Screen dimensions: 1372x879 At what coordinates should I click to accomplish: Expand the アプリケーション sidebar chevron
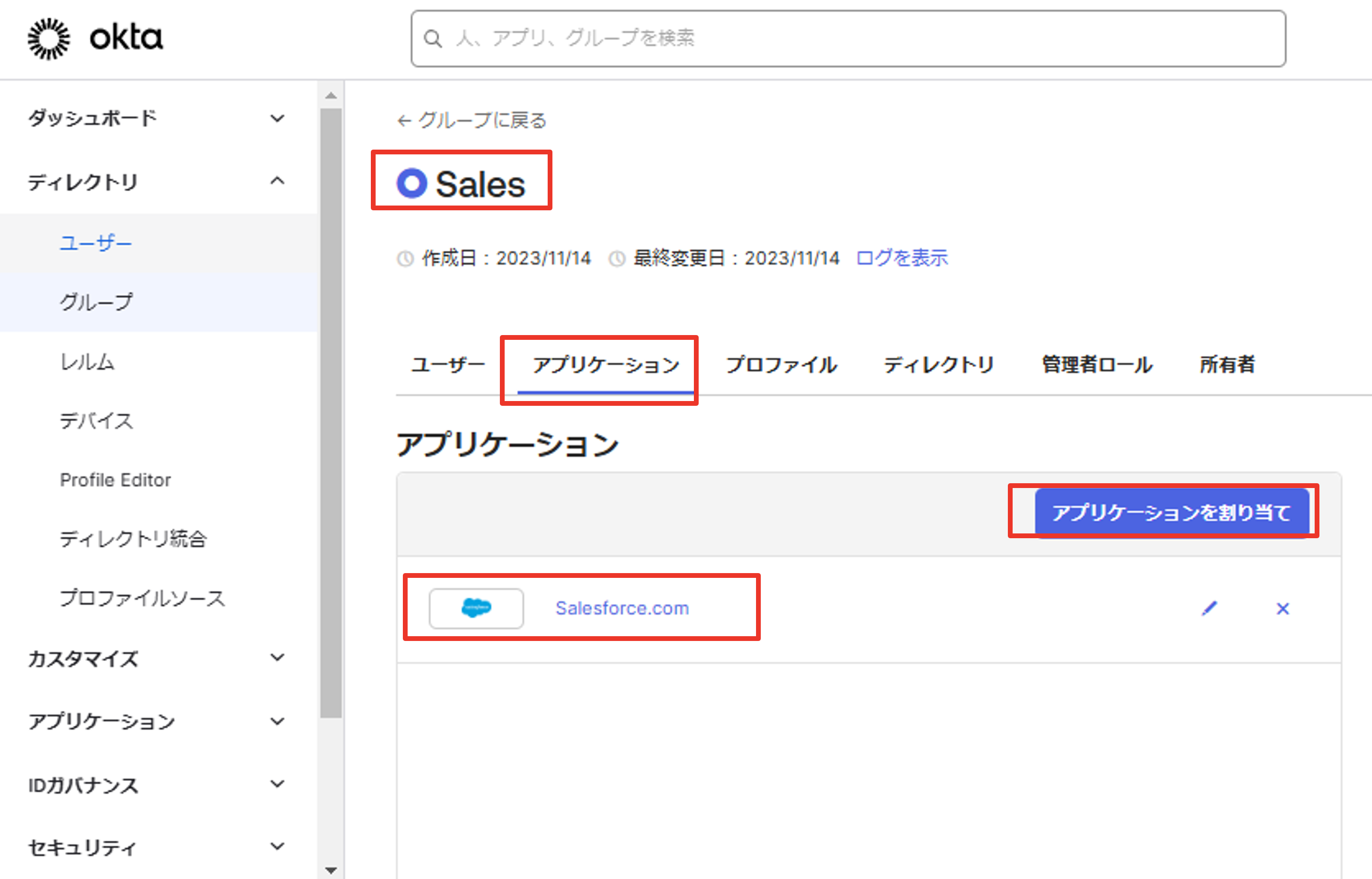(x=277, y=721)
